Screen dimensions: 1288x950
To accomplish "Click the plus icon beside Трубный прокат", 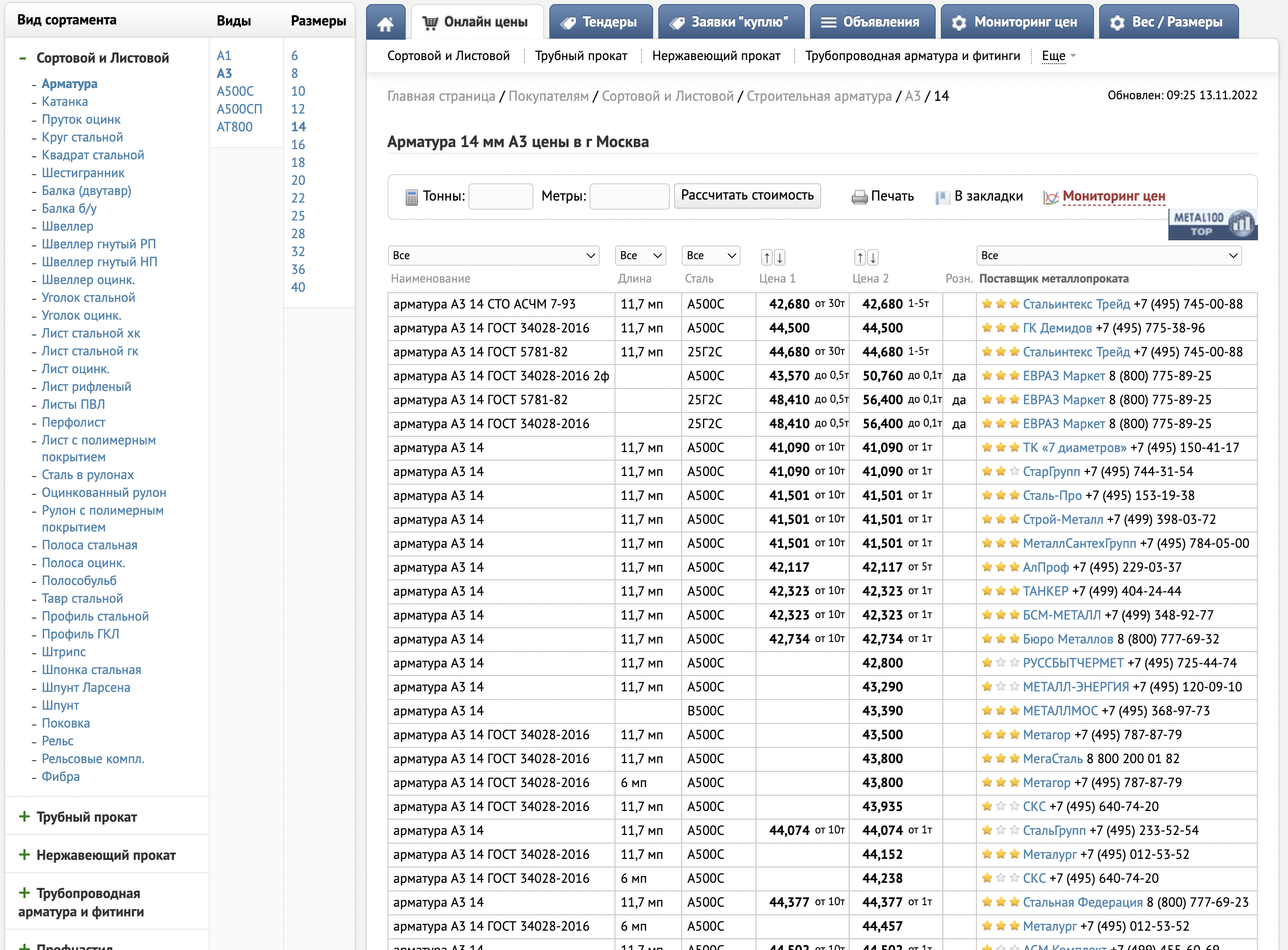I will click(x=24, y=817).
